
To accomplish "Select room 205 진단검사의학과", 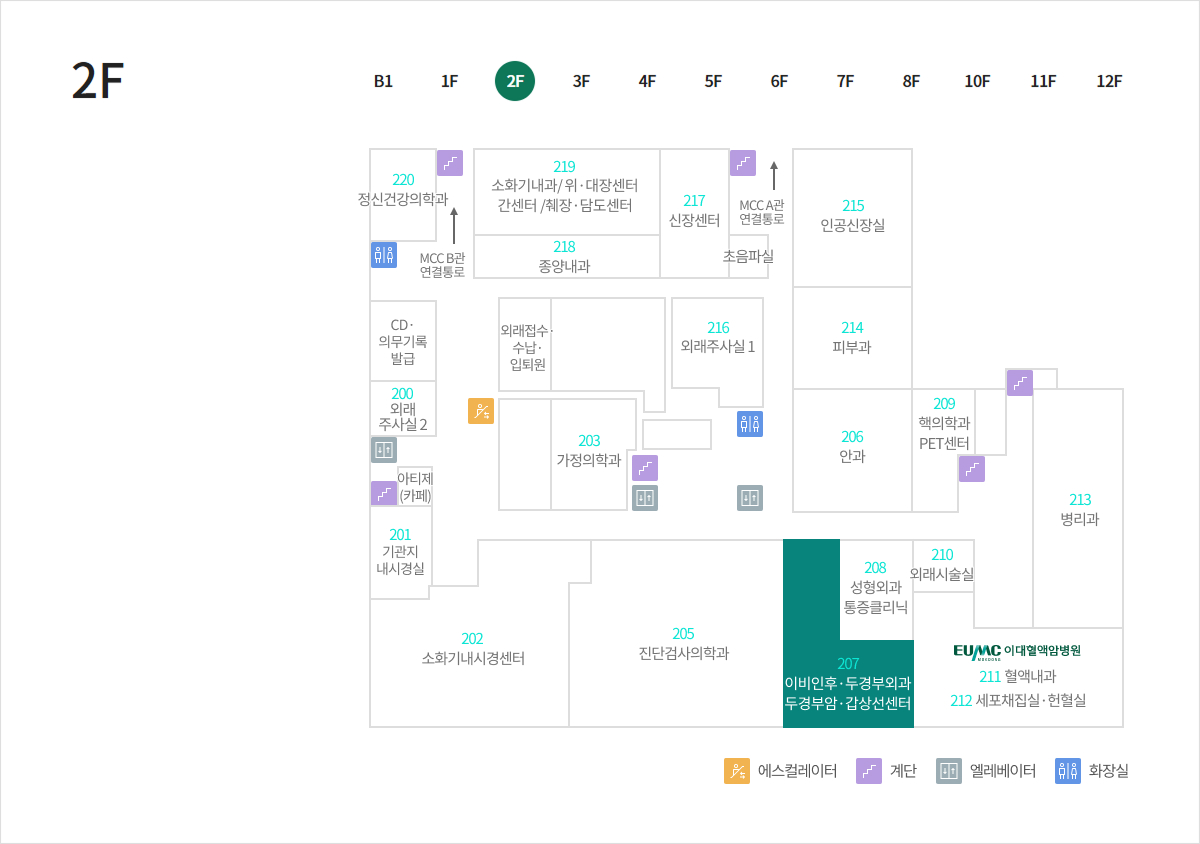I will coord(684,644).
